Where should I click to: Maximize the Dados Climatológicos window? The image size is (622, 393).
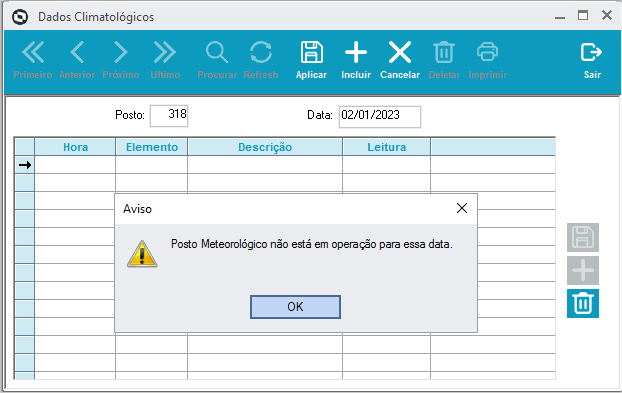pyautogui.click(x=583, y=15)
